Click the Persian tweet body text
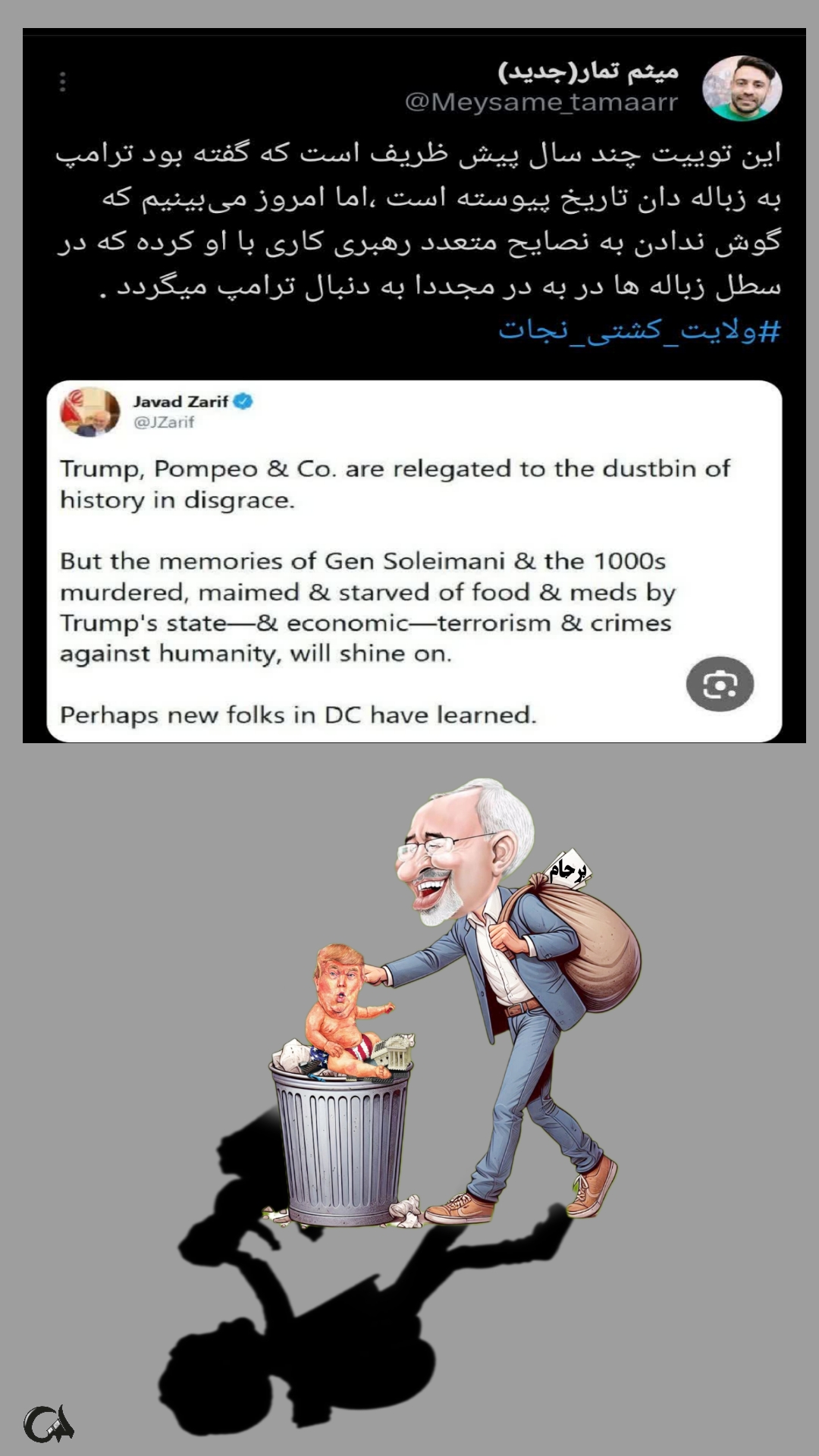Viewport: 819px width, 1456px height. 418,219
